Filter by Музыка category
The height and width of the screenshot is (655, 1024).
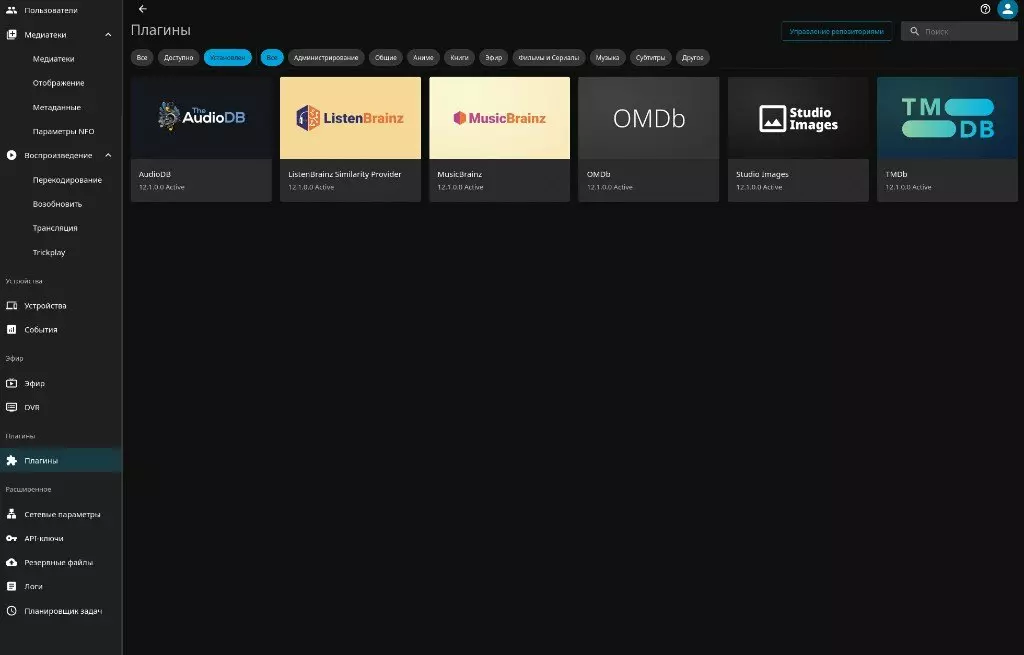pos(607,57)
